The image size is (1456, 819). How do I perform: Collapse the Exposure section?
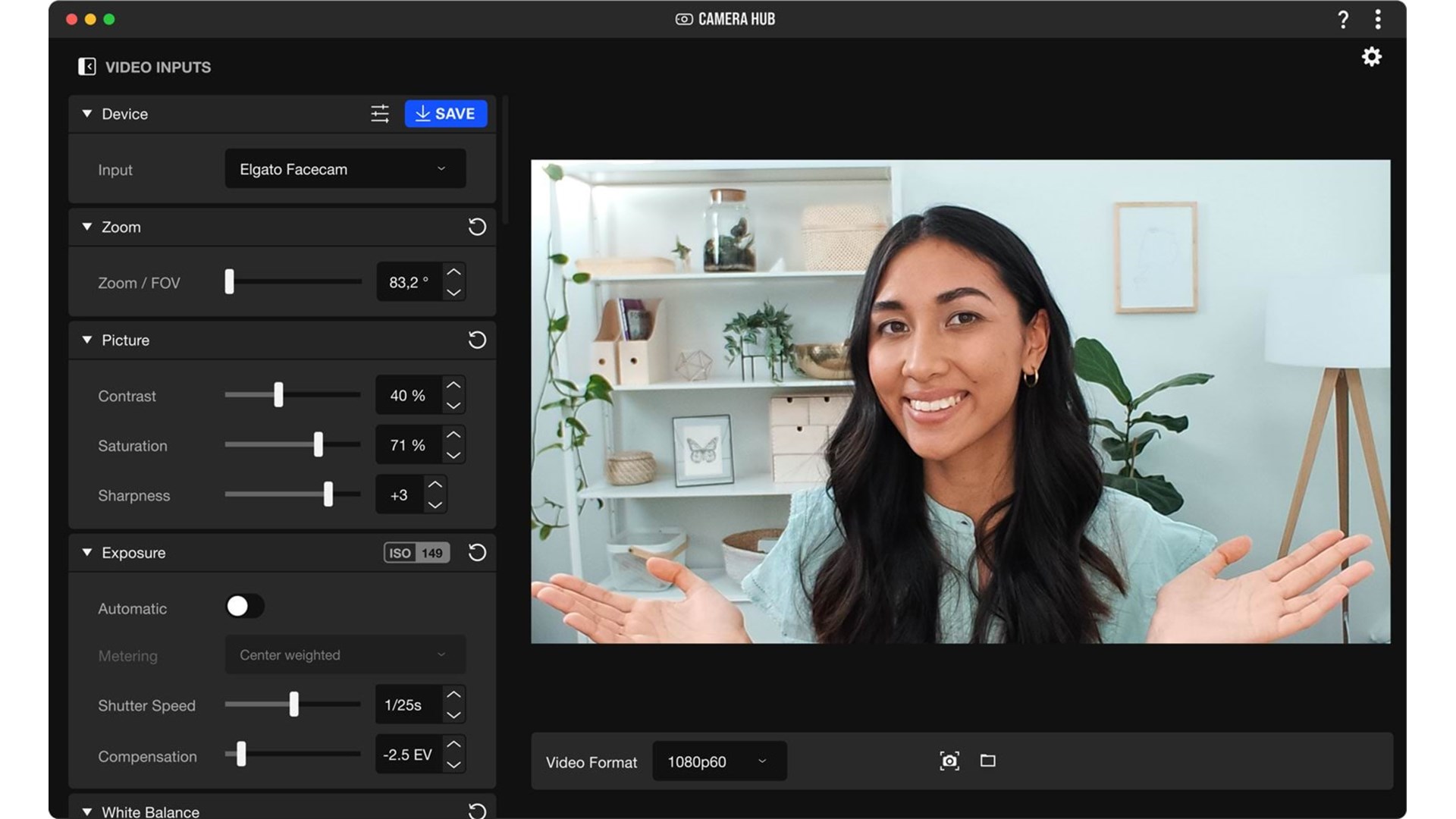87,553
